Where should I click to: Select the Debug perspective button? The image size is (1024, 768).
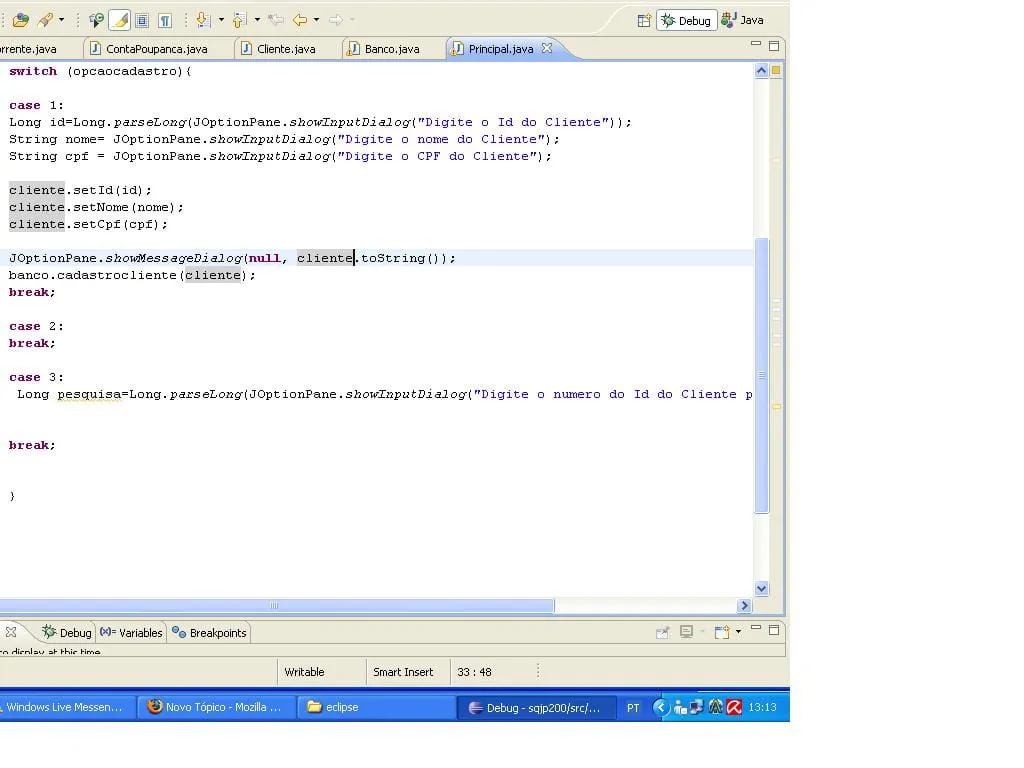point(686,20)
